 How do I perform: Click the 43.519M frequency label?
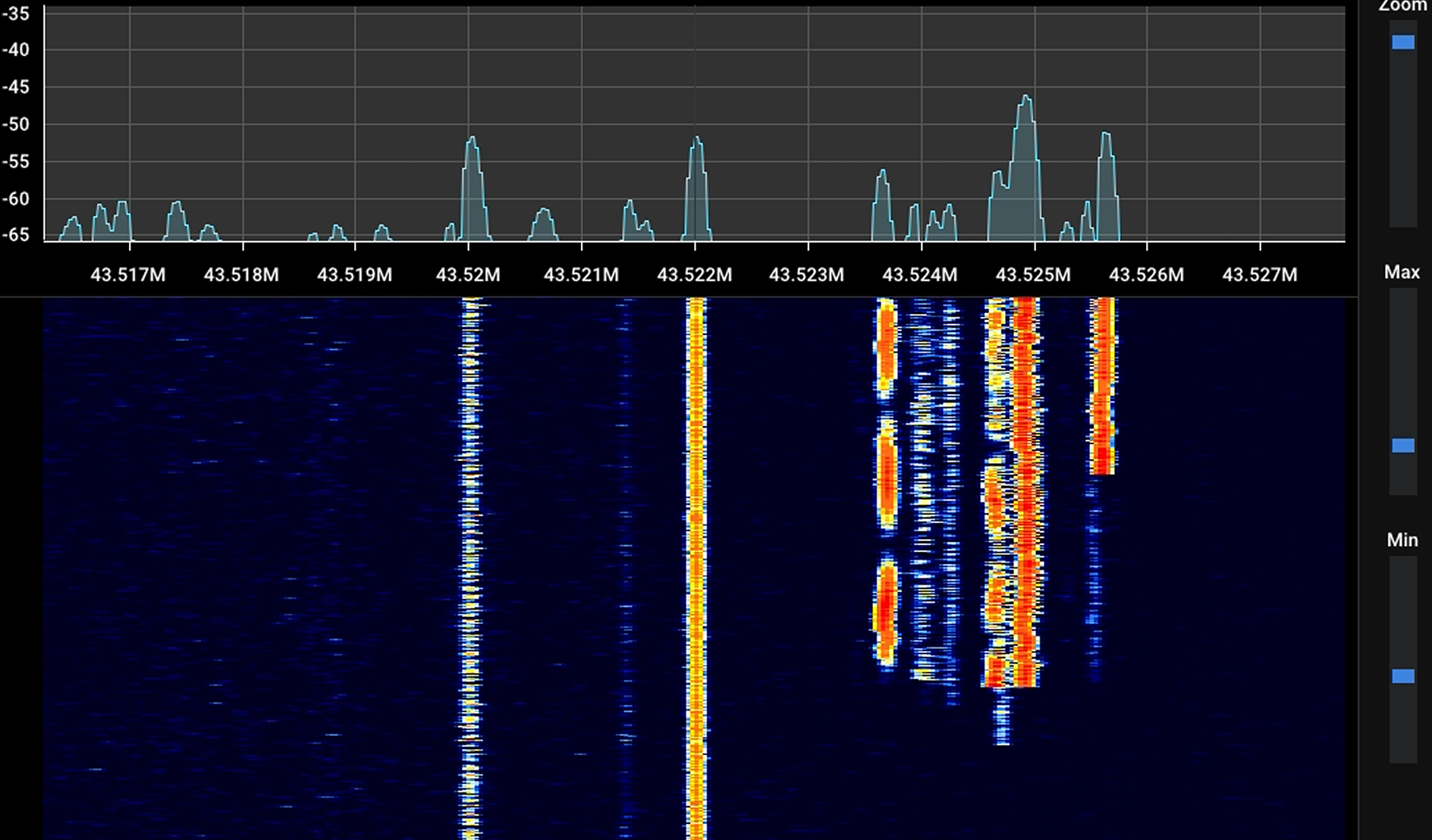click(354, 274)
